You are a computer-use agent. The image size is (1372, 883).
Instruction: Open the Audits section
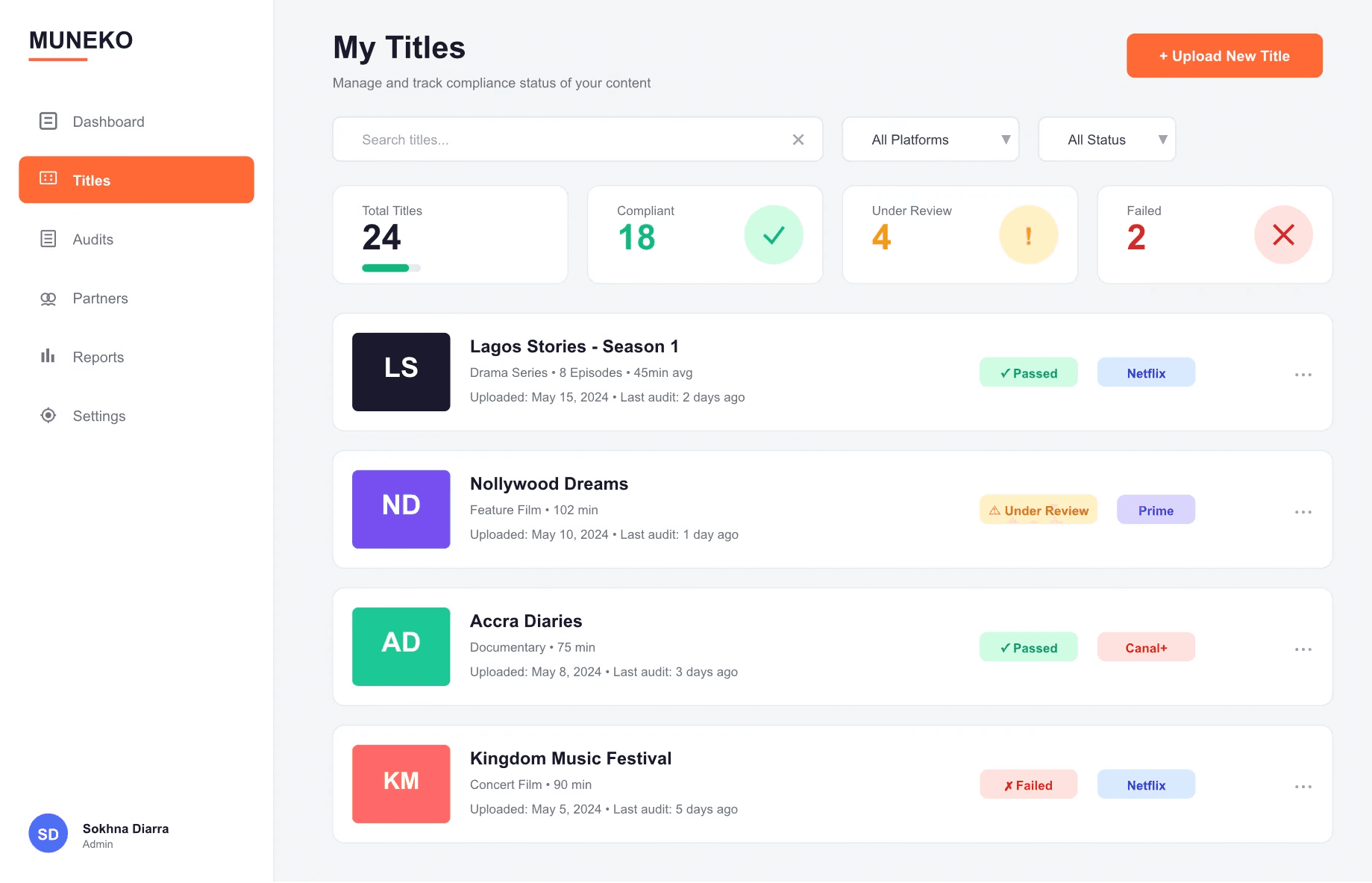[137, 239]
